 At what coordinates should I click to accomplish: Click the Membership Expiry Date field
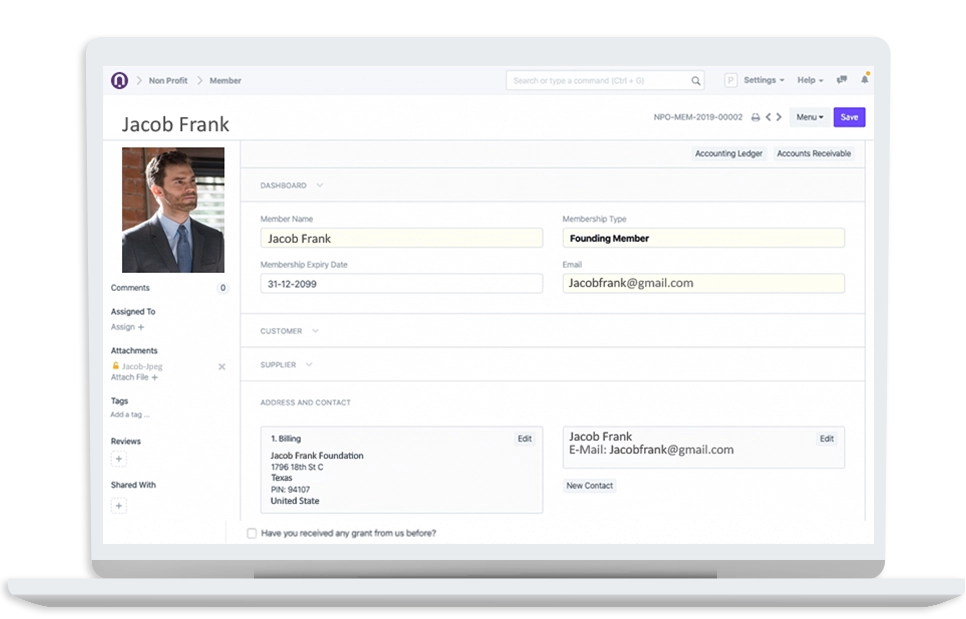tap(401, 284)
